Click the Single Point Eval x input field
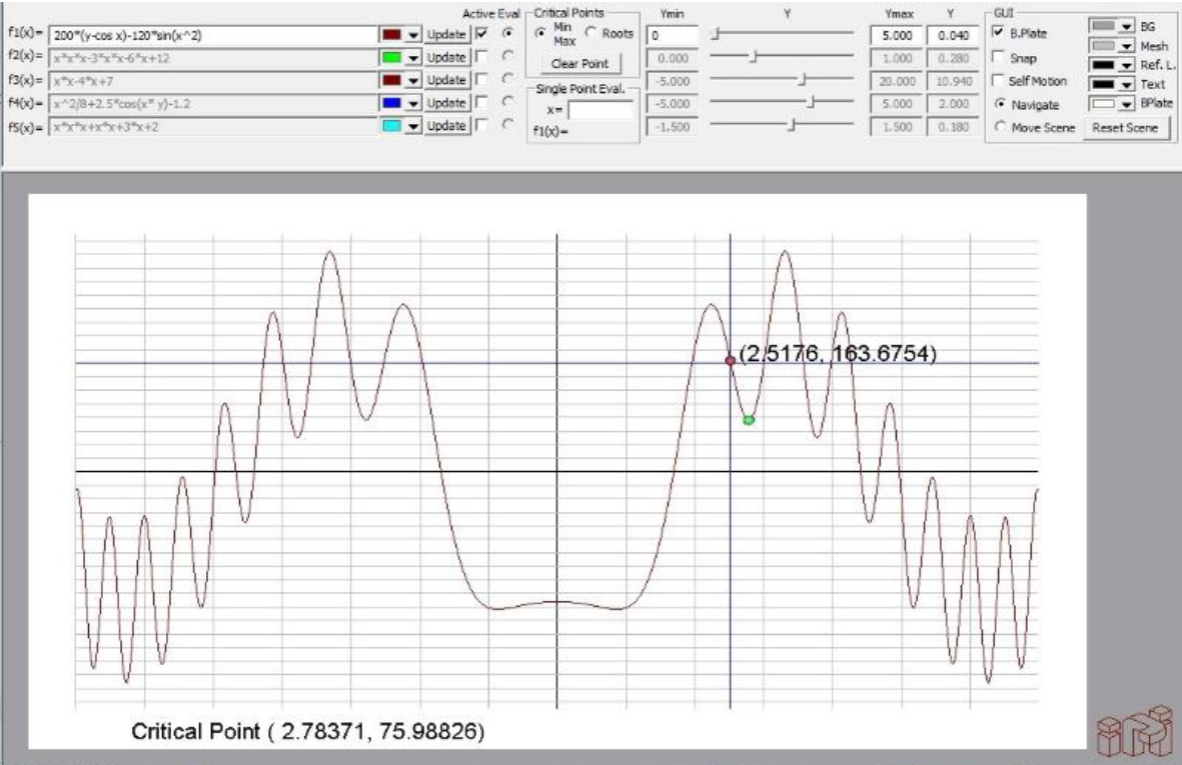This screenshot has width=1182, height=765. coord(600,111)
